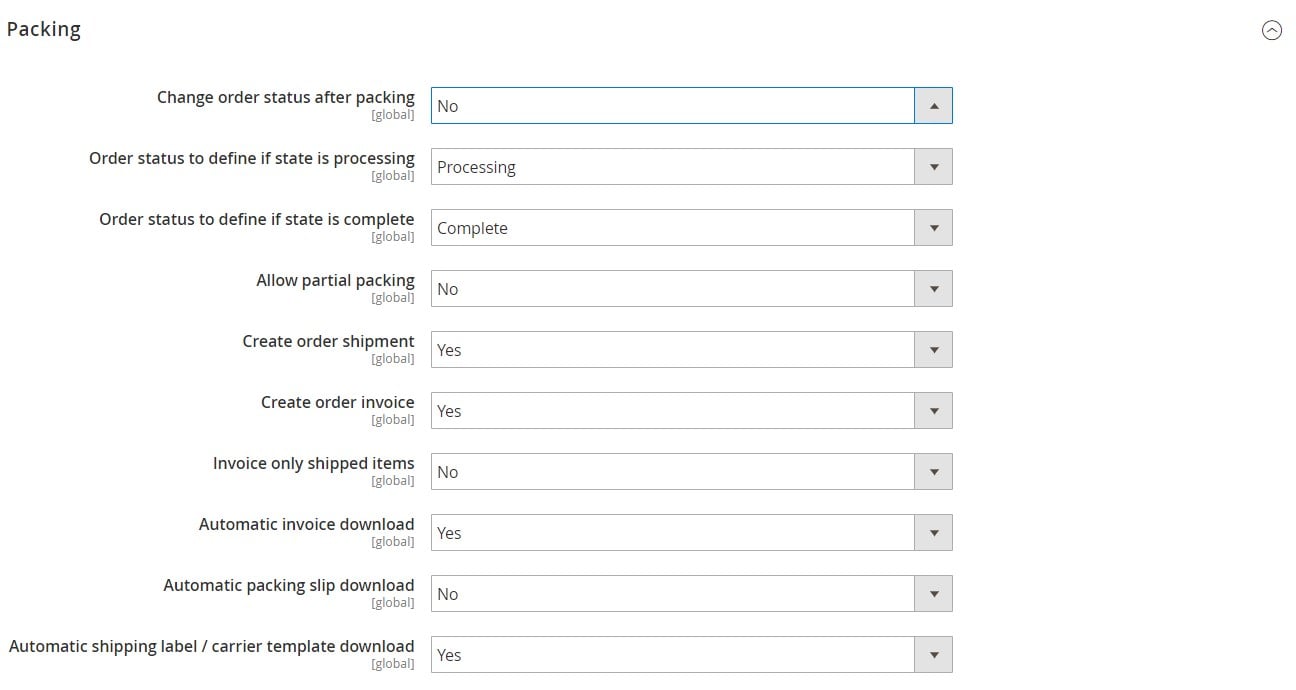
Task: Open the dropdown showing Processing status
Action: [691, 167]
